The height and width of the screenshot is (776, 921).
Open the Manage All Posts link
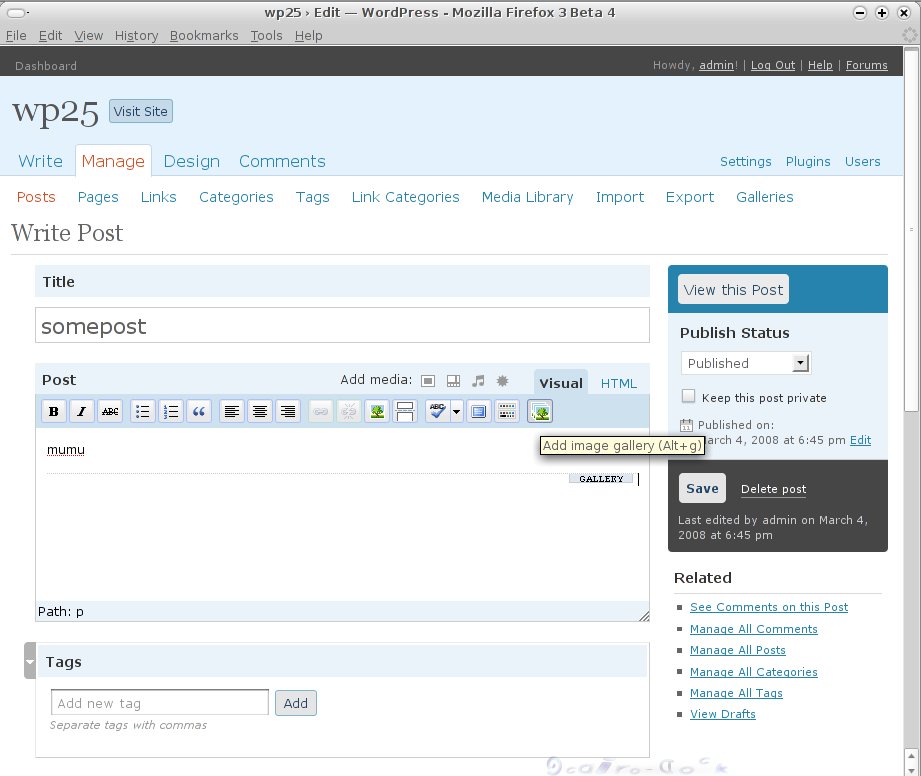tap(737, 650)
